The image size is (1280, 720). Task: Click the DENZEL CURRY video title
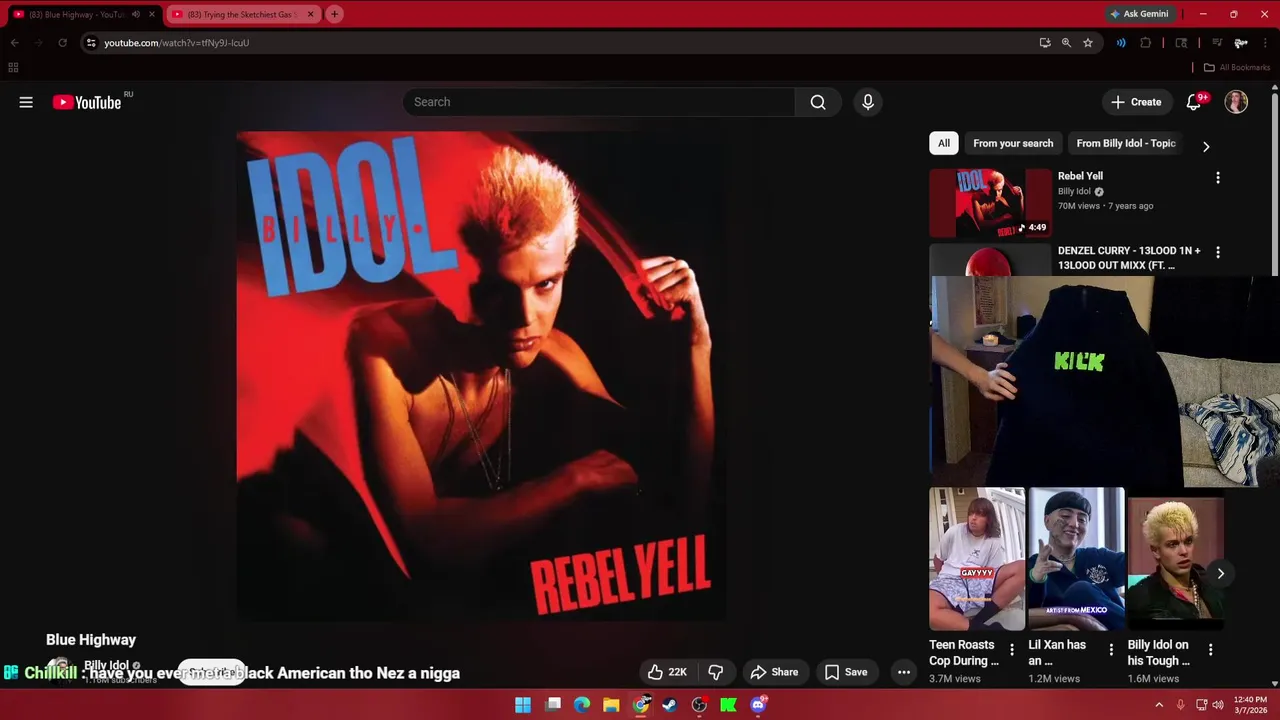click(1129, 258)
